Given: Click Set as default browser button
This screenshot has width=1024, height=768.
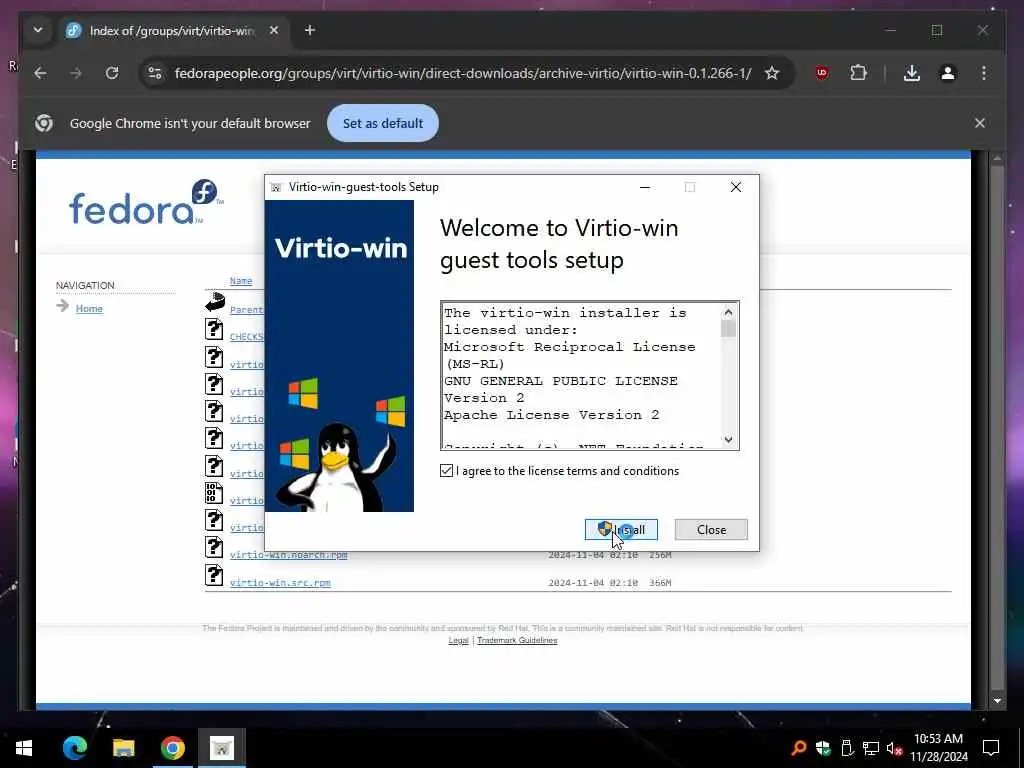Looking at the screenshot, I should (x=383, y=123).
